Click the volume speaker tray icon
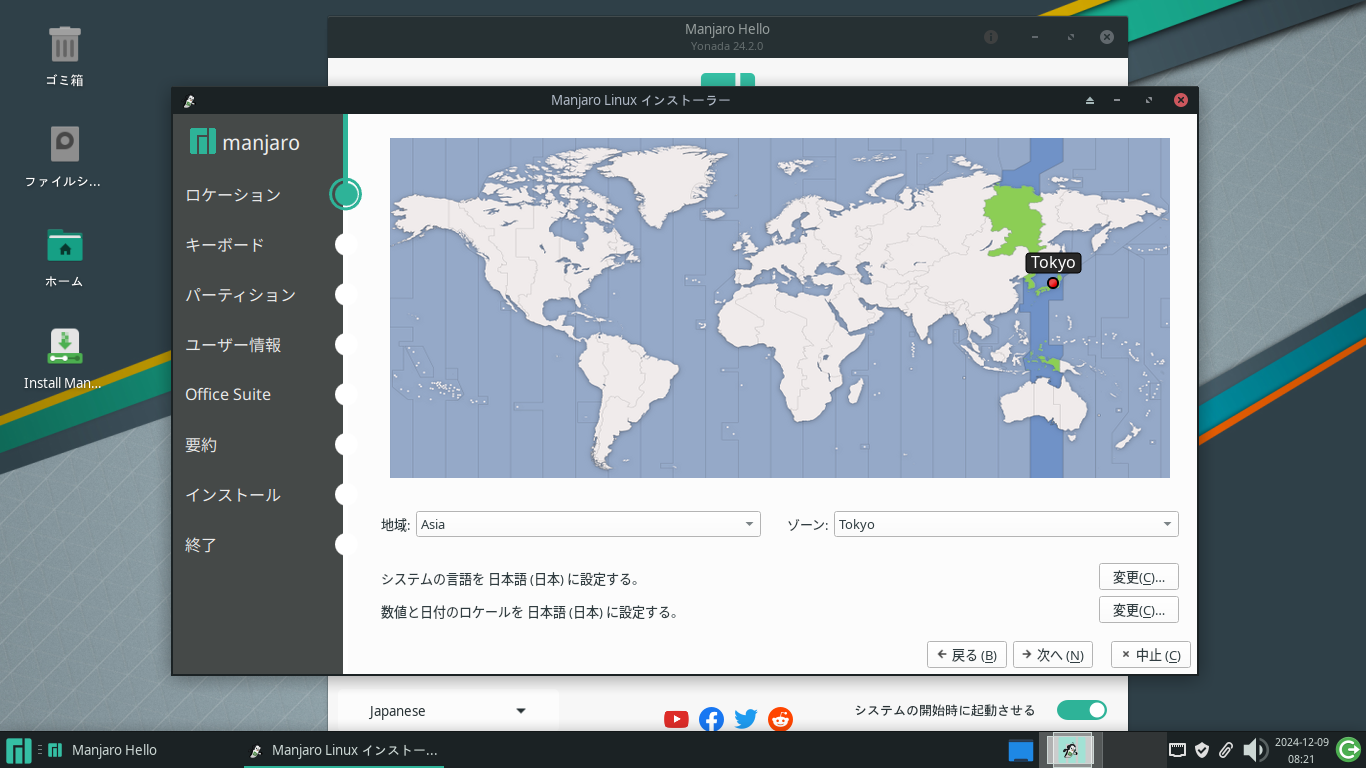 1254,750
